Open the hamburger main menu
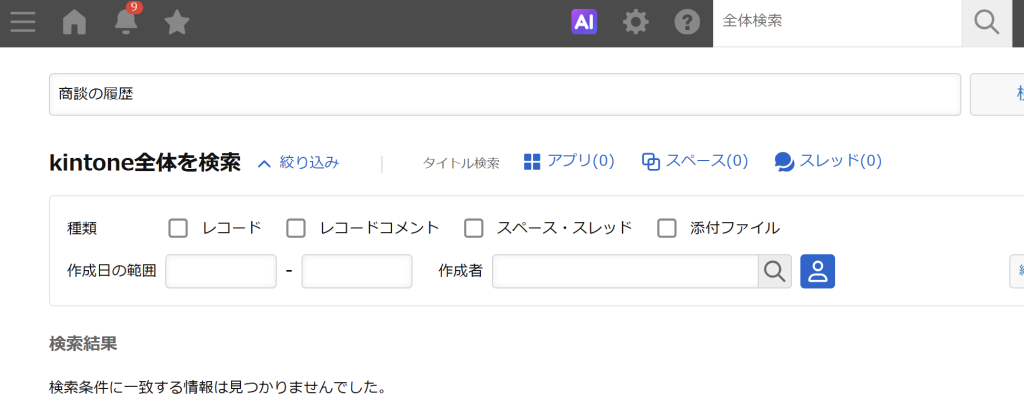Screen dimensions: 1024x419 point(23,23)
